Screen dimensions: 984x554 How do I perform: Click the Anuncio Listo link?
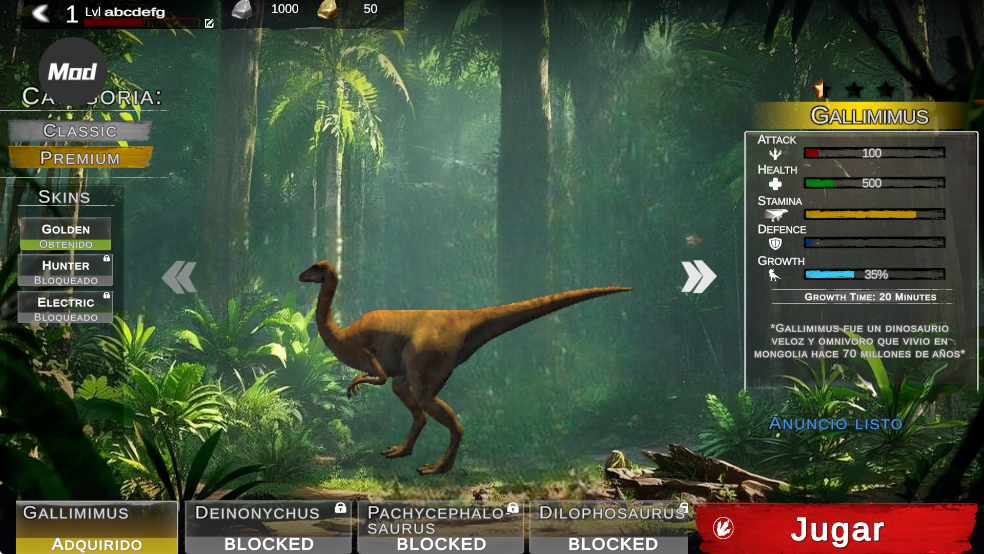point(835,423)
